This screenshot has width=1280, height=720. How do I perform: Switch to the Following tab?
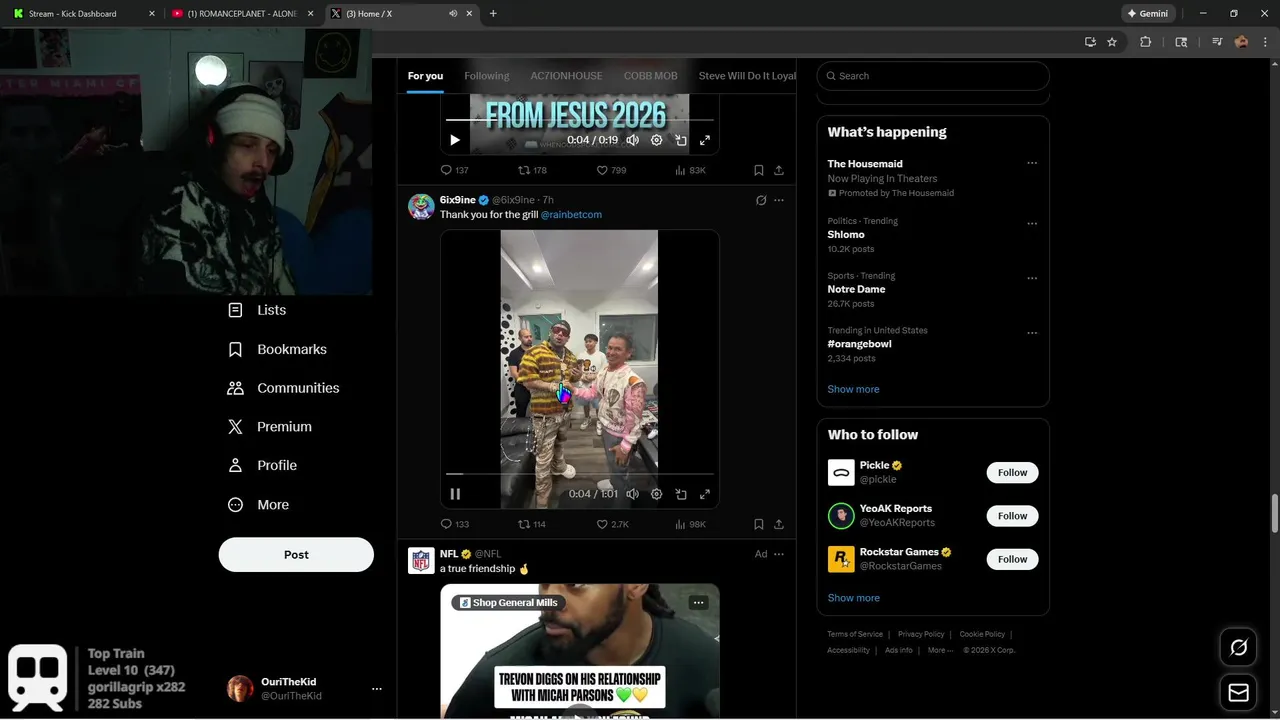click(x=487, y=76)
